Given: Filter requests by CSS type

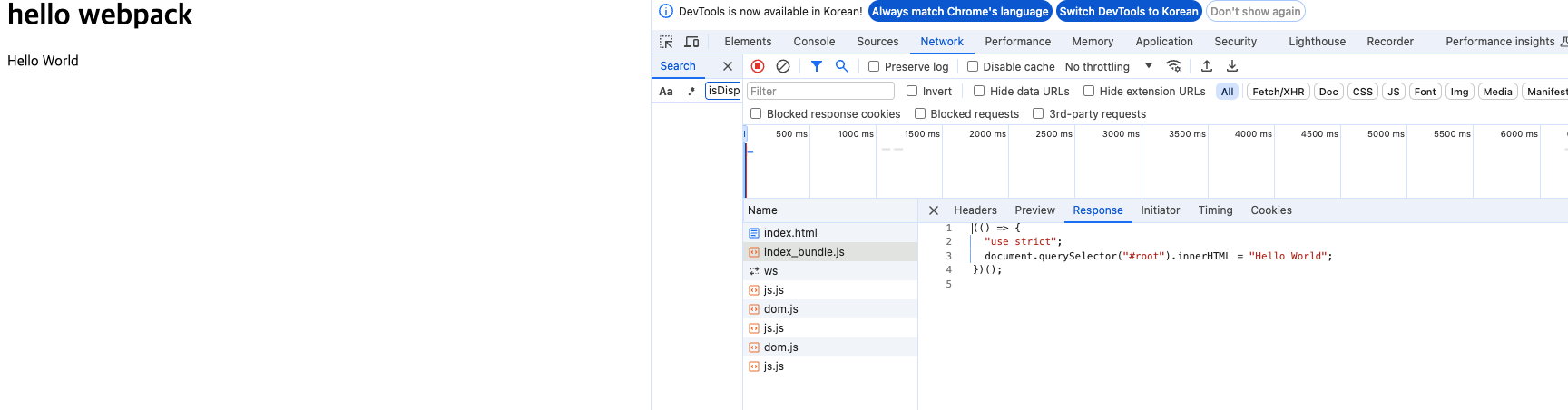Looking at the screenshot, I should pos(1363,92).
